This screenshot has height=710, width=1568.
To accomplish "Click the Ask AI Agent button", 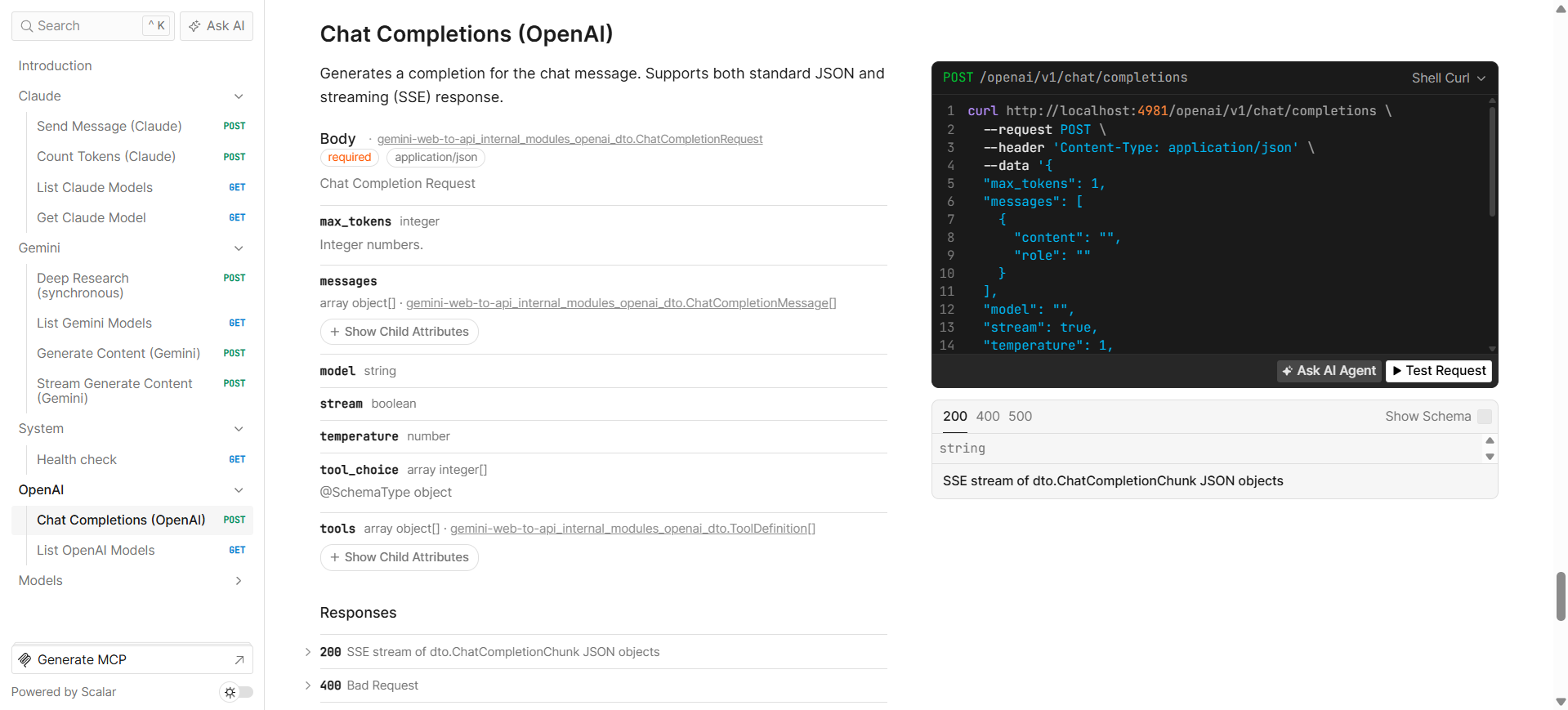I will point(1329,371).
